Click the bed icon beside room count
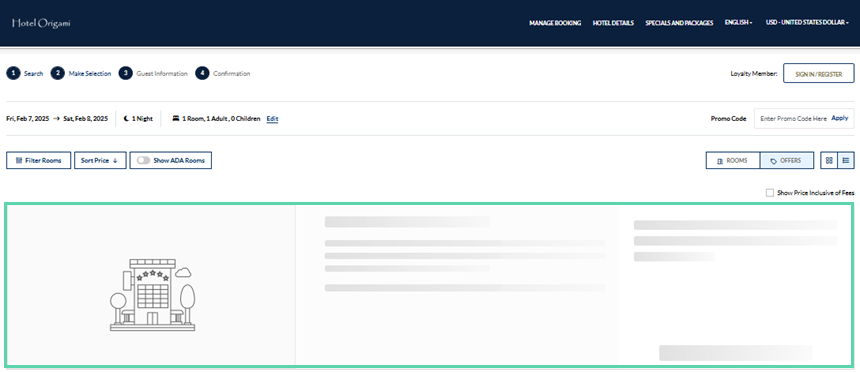860x372 pixels. [x=176, y=119]
